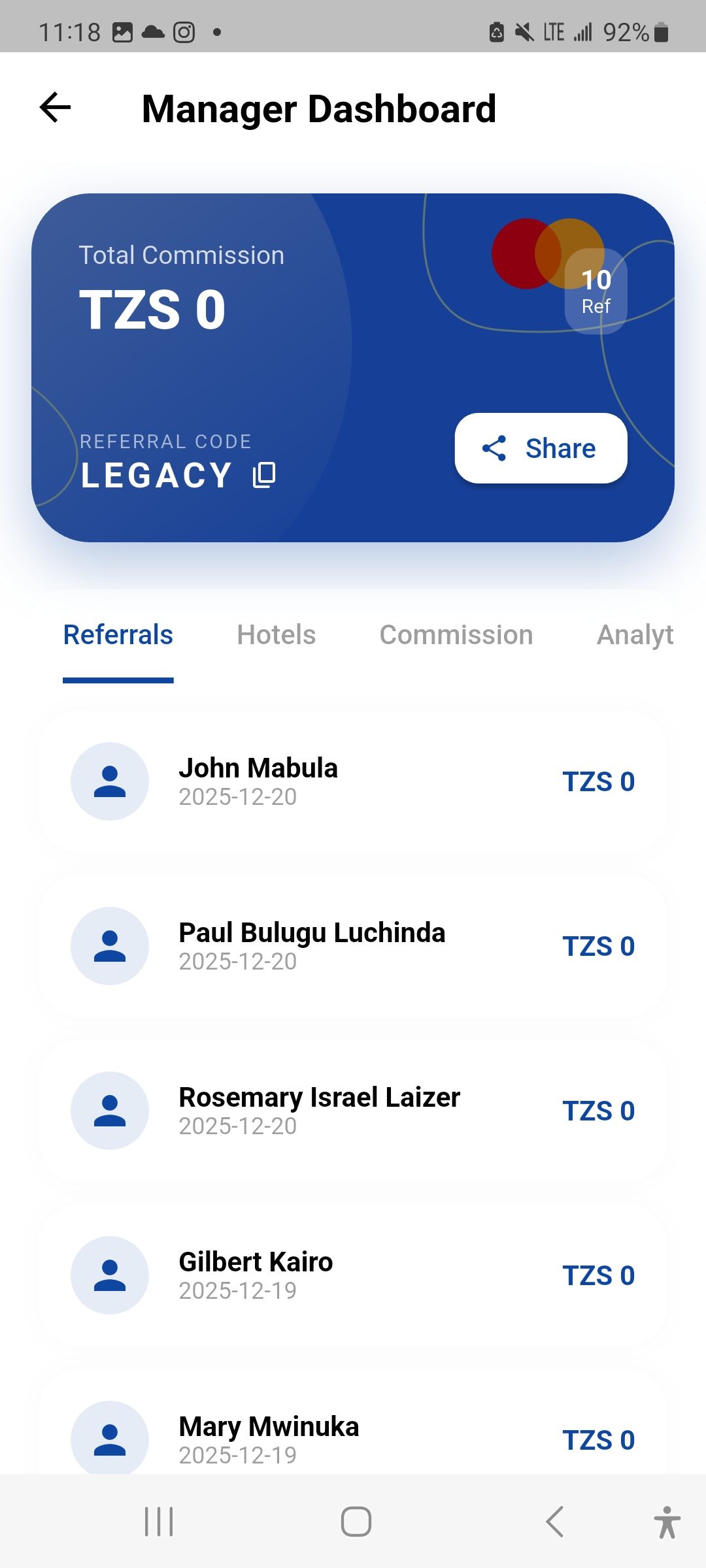
Task: Select the Referrals tab
Action: (118, 635)
